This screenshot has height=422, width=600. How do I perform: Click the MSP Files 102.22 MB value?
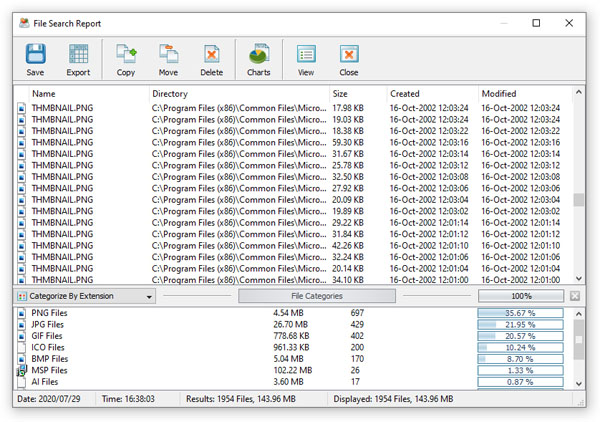pyautogui.click(x=293, y=371)
